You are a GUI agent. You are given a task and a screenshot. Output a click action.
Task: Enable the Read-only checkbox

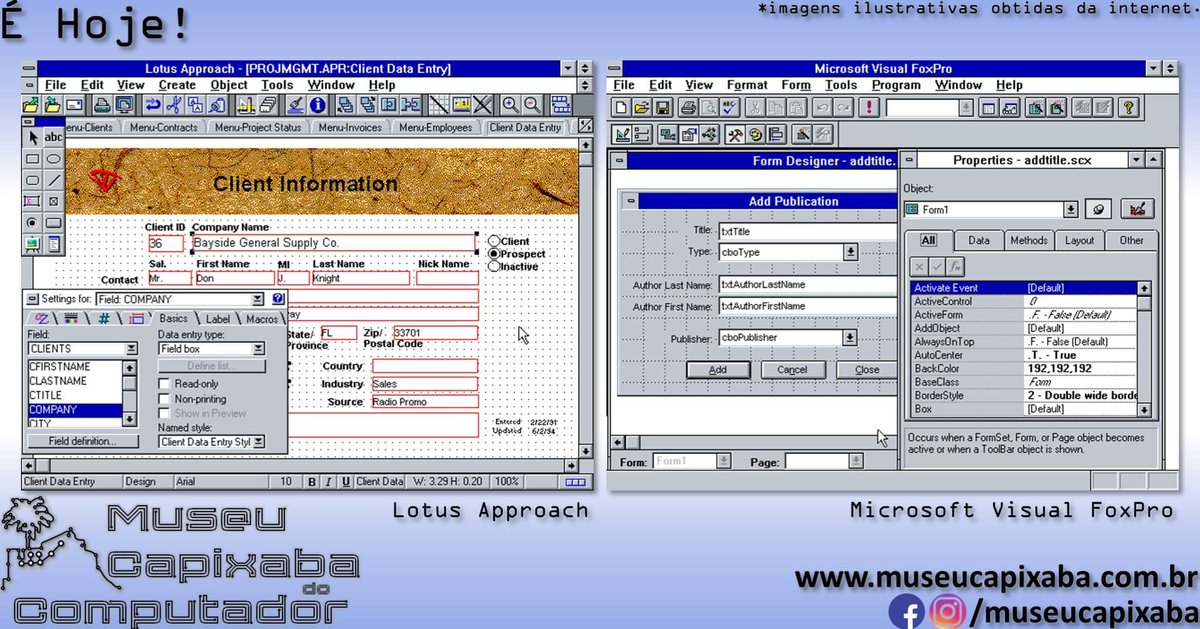click(165, 384)
